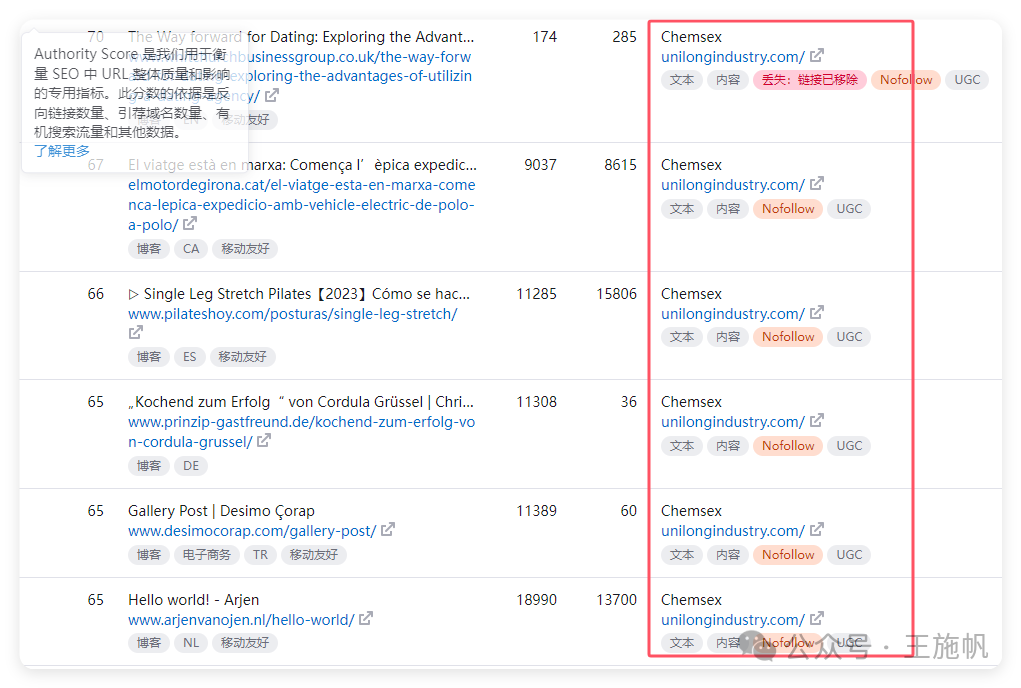
Task: Open external icon beside unilongindustry.com in desimocorap row
Action: 817,530
